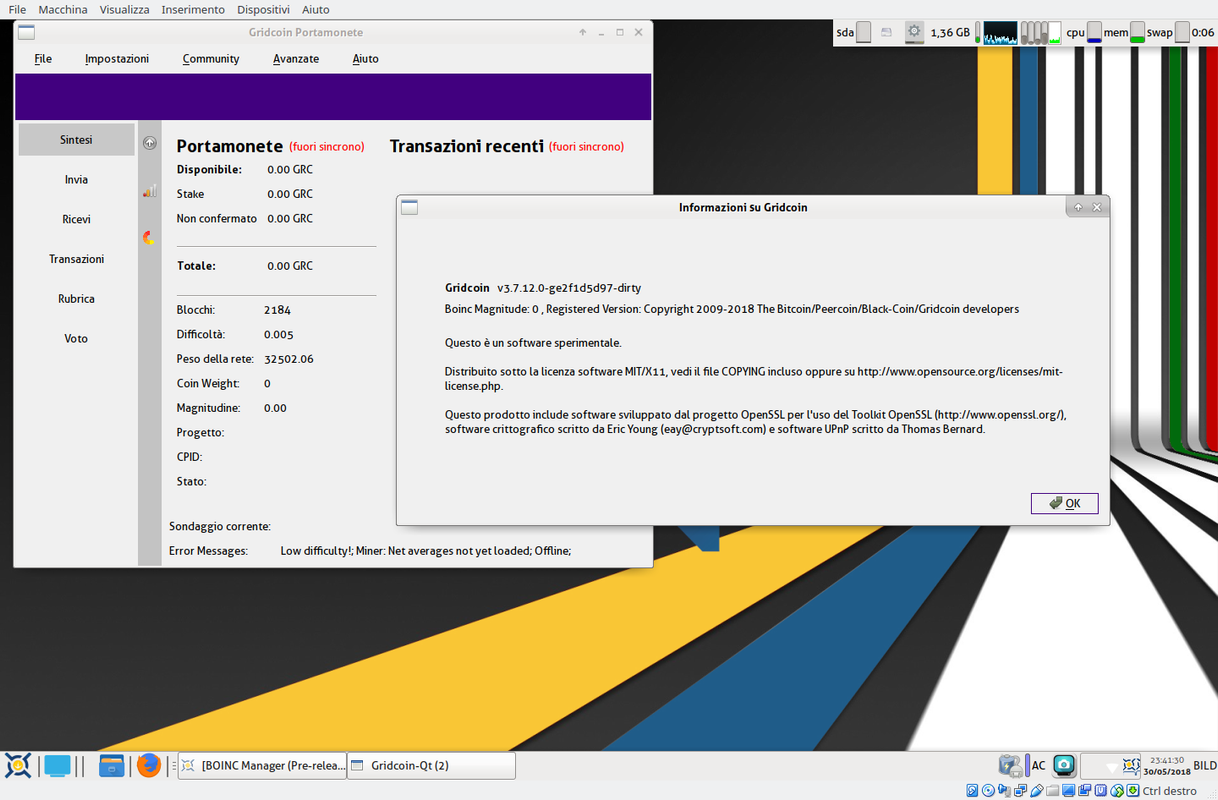The height and width of the screenshot is (800, 1218).
Task: Open the VirtualBox Macchina menu
Action: point(63,9)
